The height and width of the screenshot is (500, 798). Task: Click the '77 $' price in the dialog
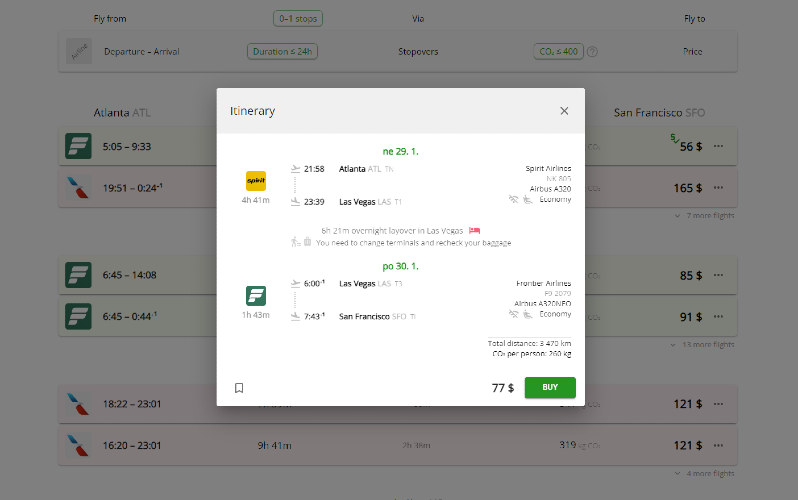coord(503,388)
